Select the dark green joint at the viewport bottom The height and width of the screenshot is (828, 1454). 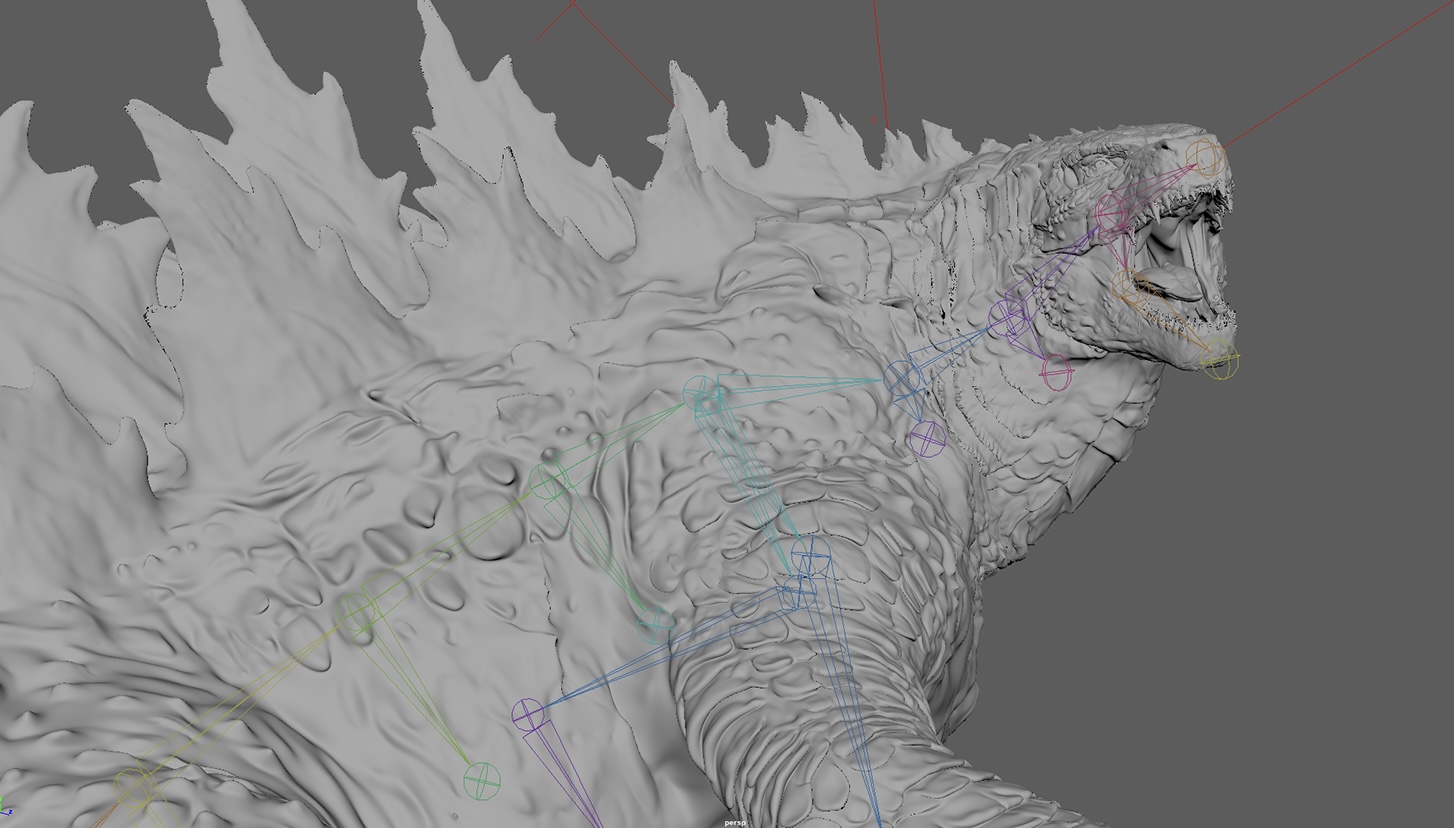tap(481, 780)
